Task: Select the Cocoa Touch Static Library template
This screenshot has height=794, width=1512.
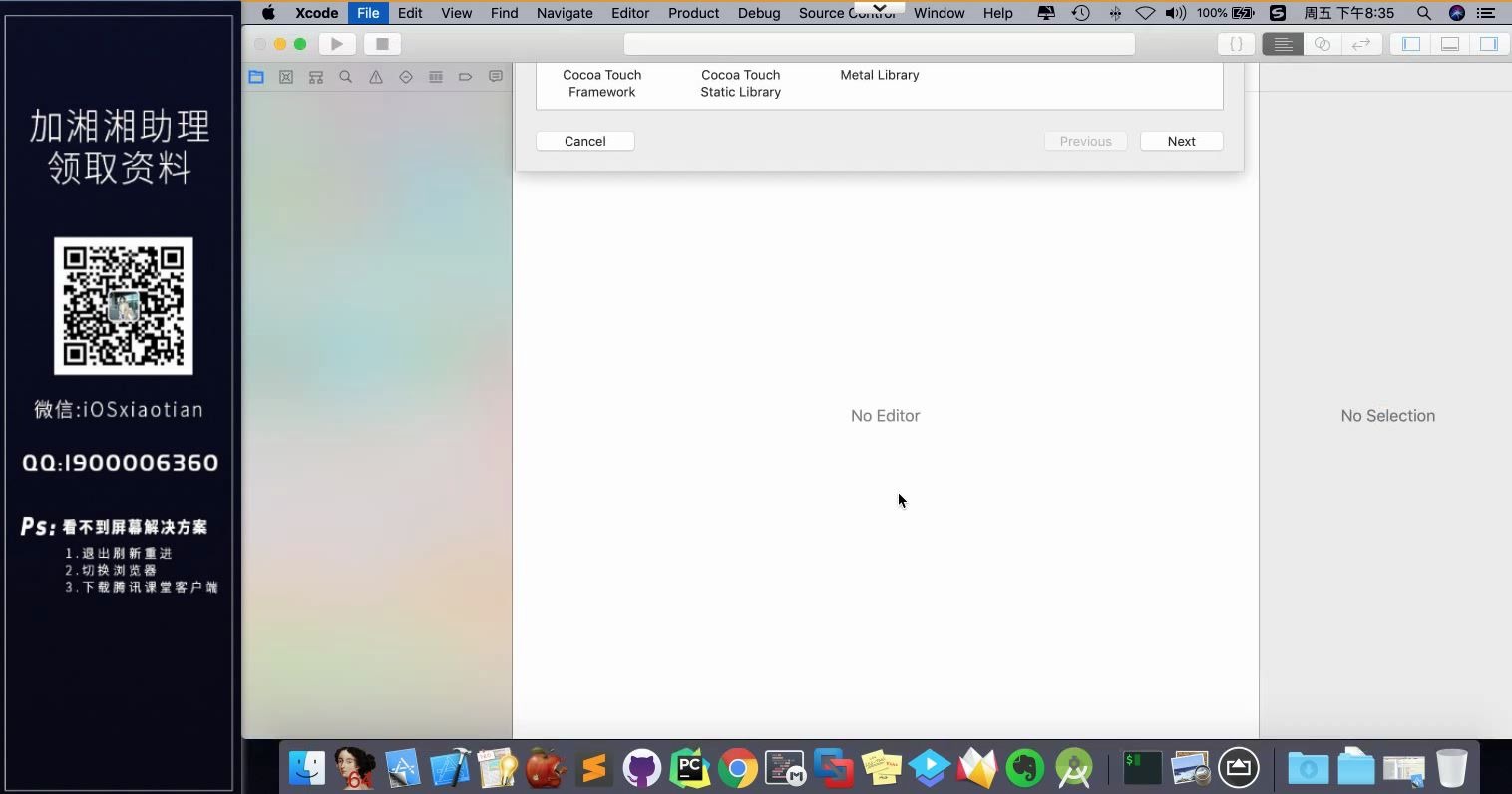Action: [741, 83]
